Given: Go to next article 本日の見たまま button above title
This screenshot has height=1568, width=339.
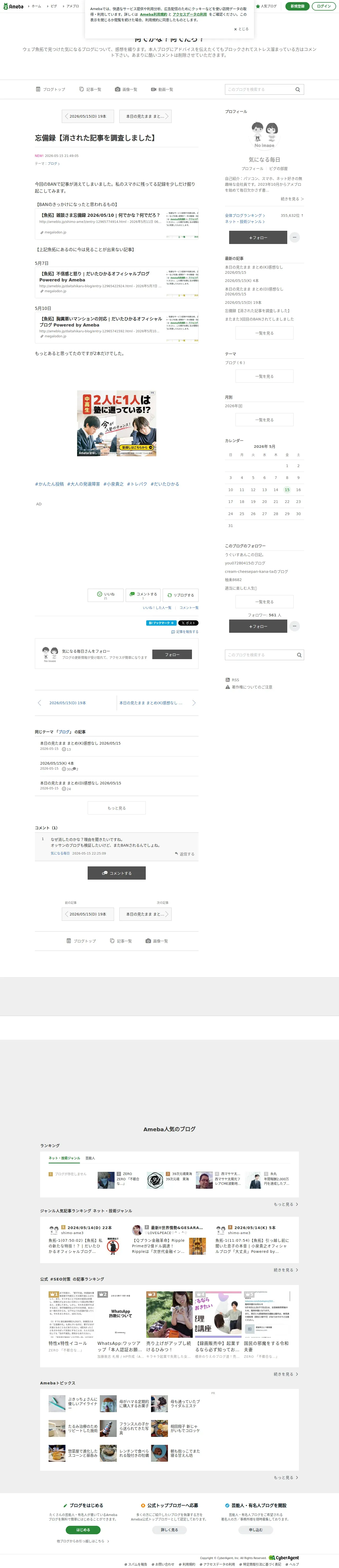Looking at the screenshot, I should tap(145, 116).
